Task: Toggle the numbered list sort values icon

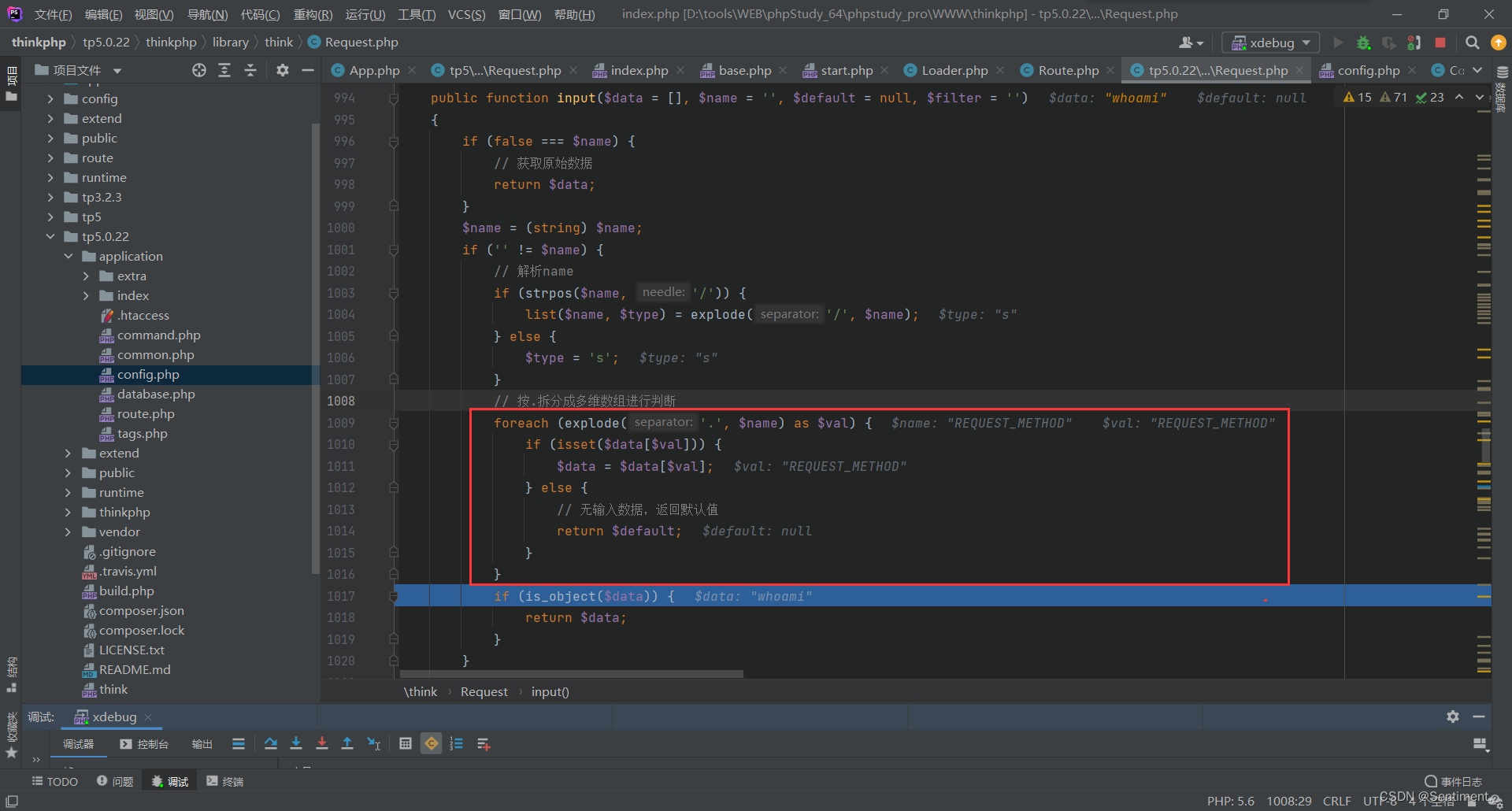Action: [x=457, y=744]
